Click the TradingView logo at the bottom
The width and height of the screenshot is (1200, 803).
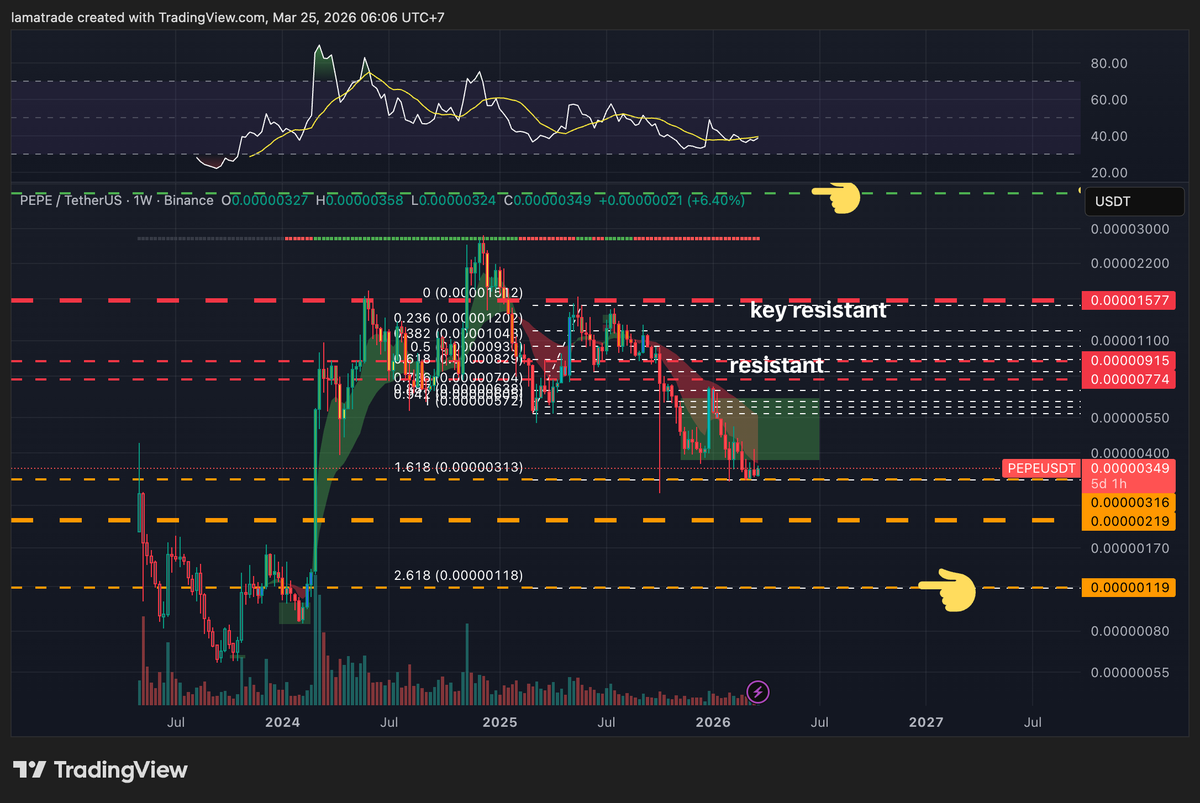(x=100, y=770)
